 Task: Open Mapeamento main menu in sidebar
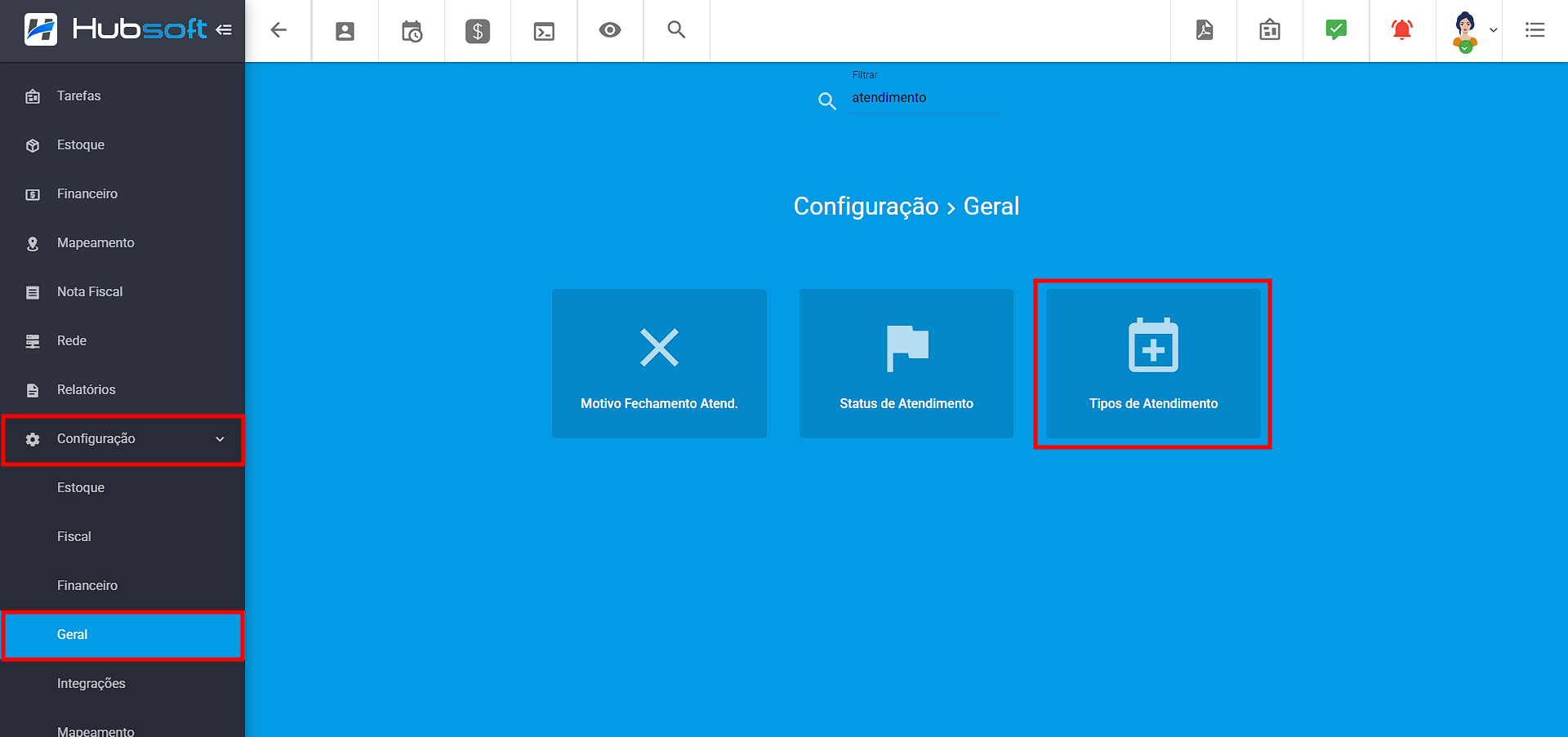pos(122,243)
